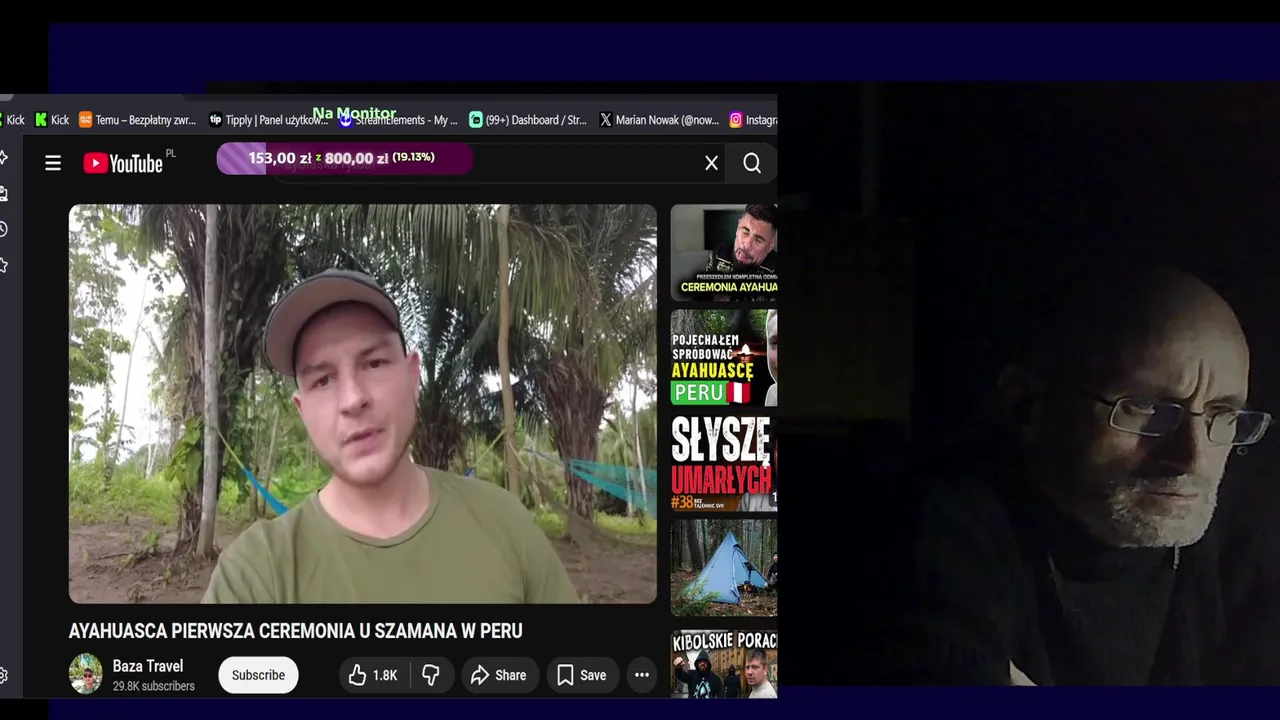Clear the search box with X
This screenshot has height=720, width=1280.
click(x=711, y=163)
